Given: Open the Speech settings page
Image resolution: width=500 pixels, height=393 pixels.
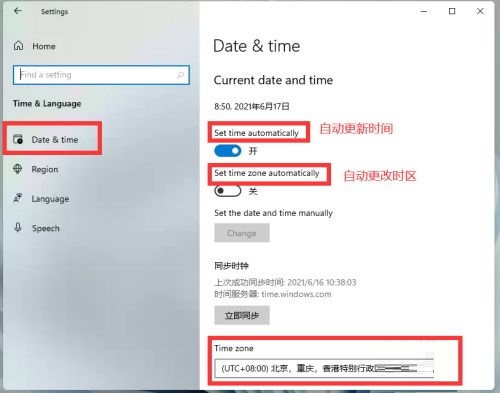Looking at the screenshot, I should (x=46, y=228).
